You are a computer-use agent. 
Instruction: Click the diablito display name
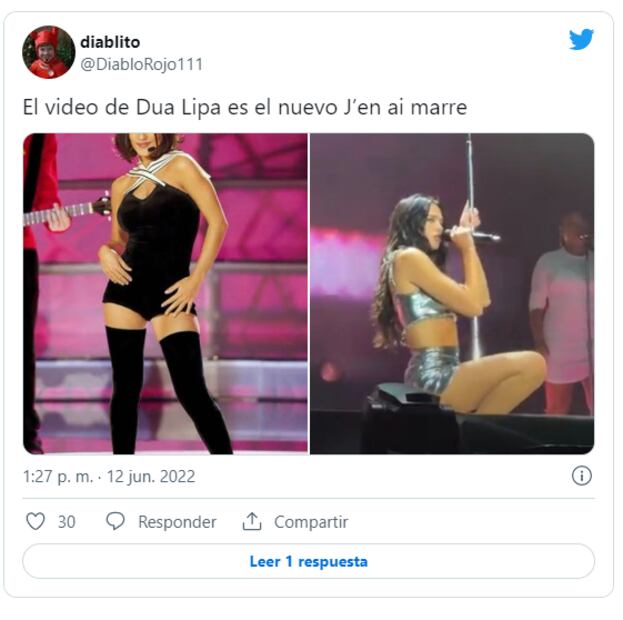[110, 42]
